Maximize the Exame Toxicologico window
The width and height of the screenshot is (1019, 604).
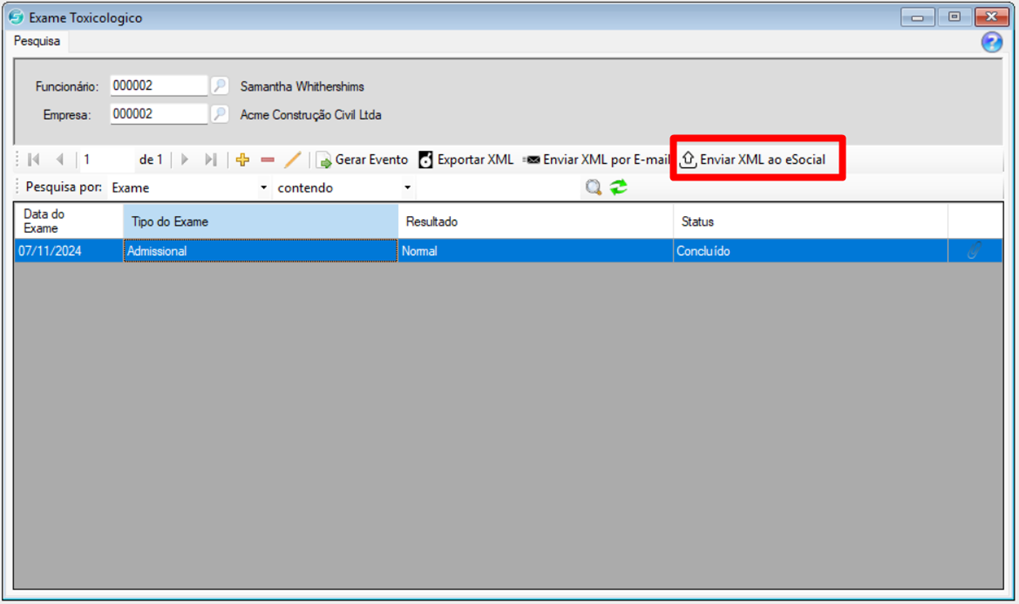point(954,17)
